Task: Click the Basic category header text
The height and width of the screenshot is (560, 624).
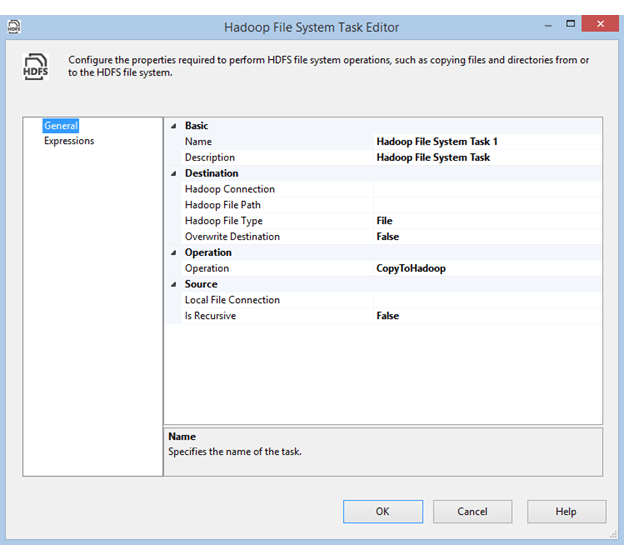Action: [196, 126]
